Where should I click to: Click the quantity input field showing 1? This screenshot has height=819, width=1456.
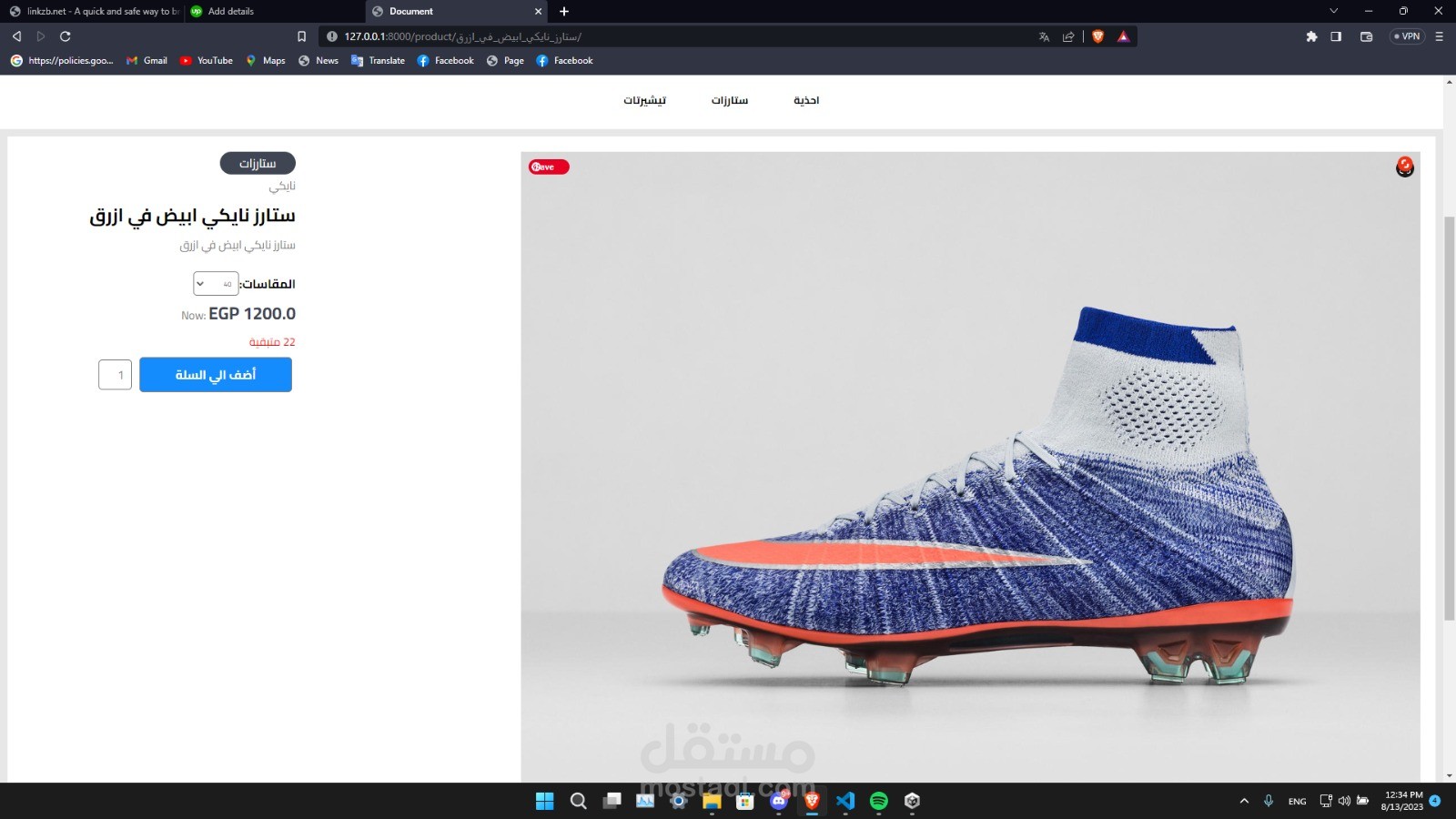click(116, 375)
